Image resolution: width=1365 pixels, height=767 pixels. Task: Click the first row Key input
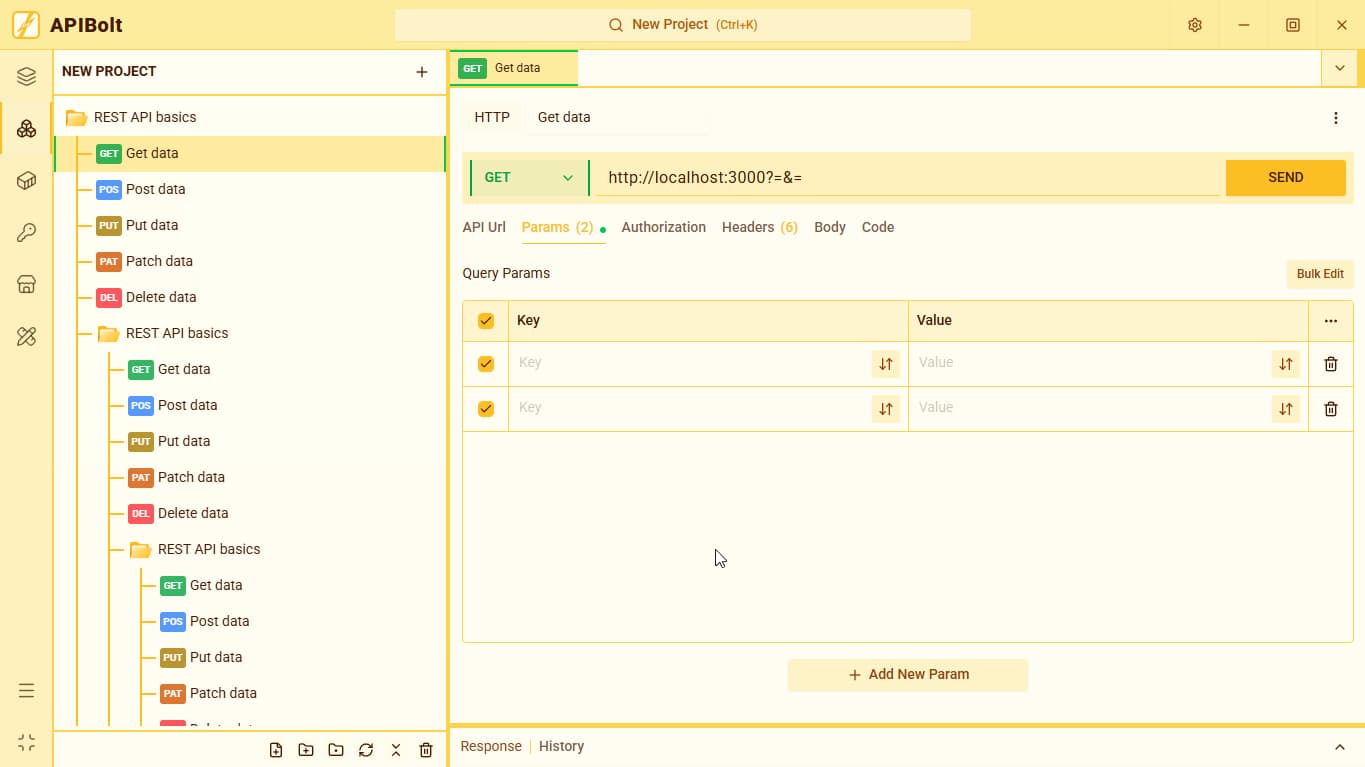[690, 364]
